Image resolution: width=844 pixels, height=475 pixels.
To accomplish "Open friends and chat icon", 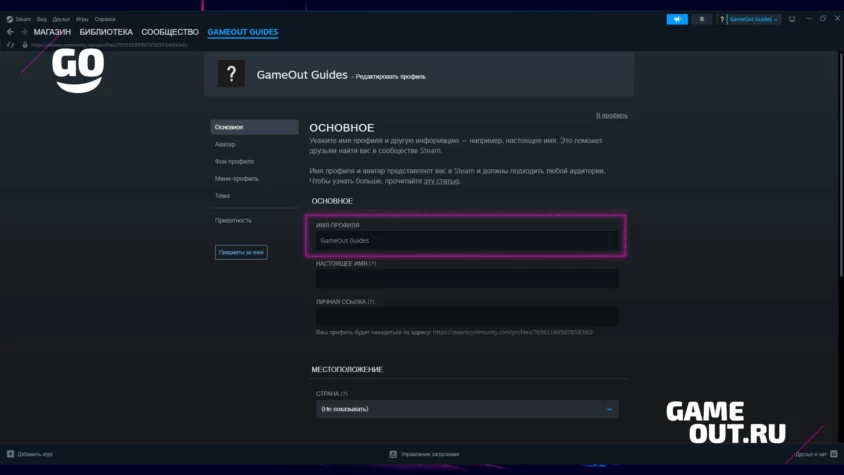I will pyautogui.click(x=834, y=454).
